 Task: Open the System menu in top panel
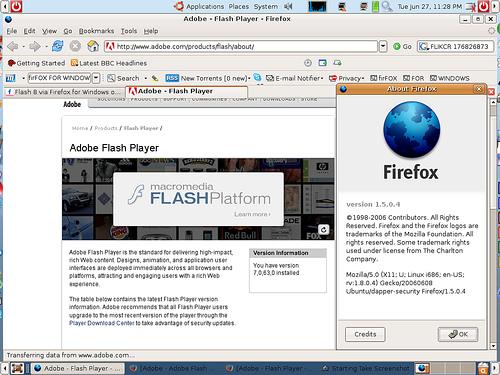pyautogui.click(x=266, y=6)
